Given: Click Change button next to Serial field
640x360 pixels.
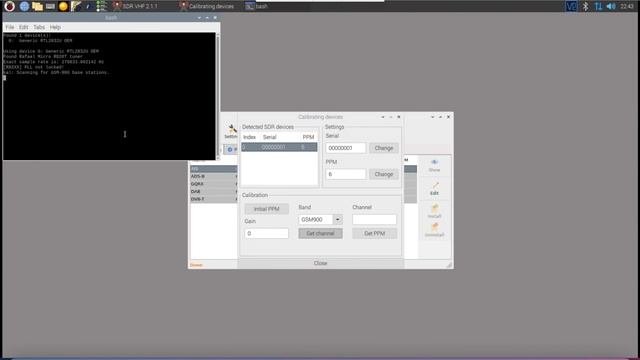Looking at the screenshot, I should tap(384, 148).
